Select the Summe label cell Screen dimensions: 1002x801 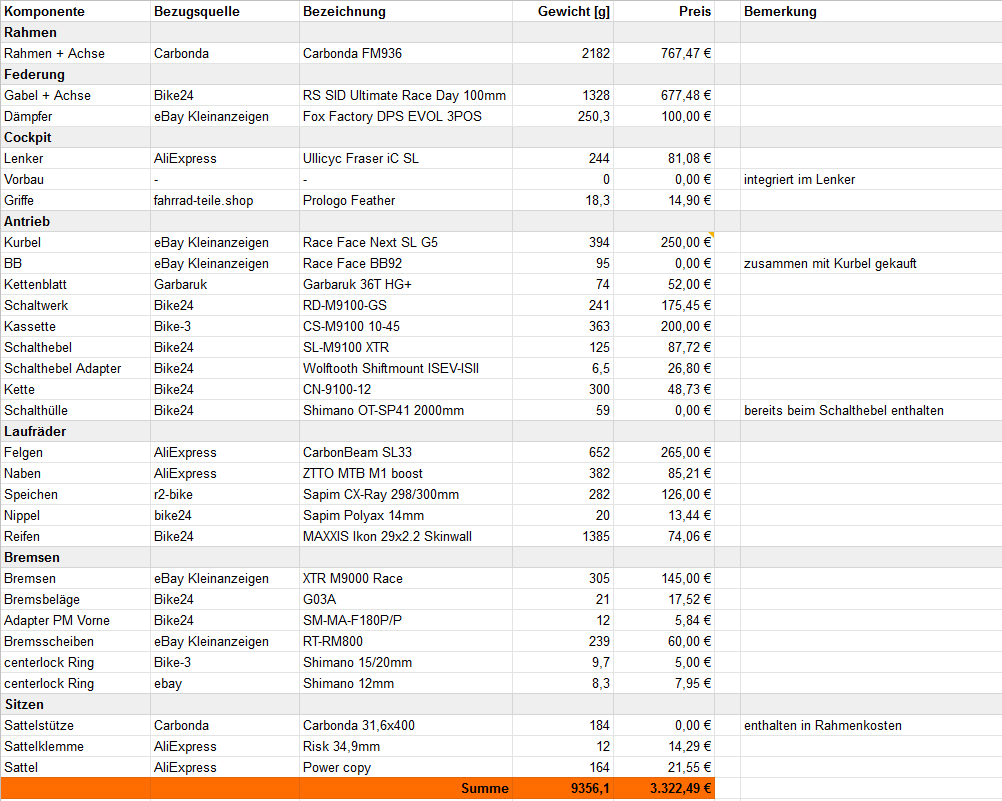pyautogui.click(x=406, y=788)
